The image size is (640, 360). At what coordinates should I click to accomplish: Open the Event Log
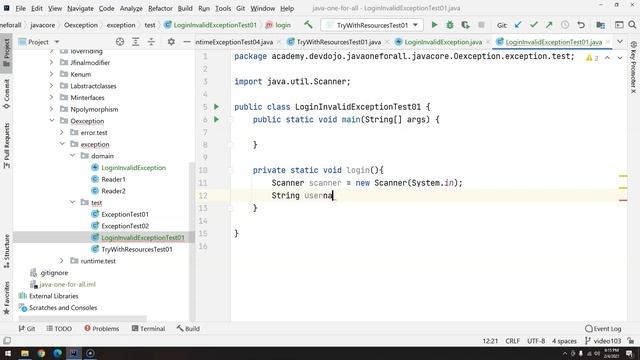pyautogui.click(x=603, y=329)
